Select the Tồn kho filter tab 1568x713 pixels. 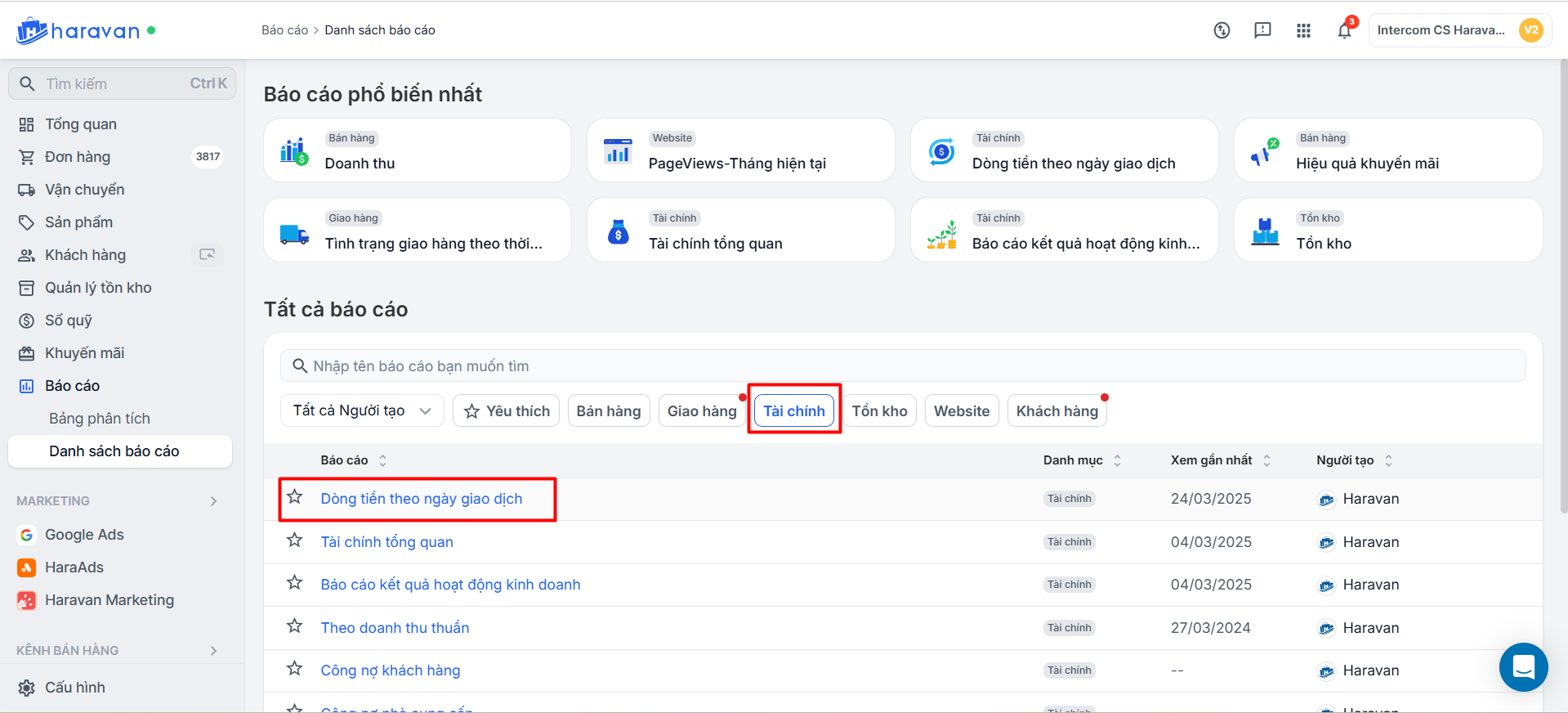879,411
